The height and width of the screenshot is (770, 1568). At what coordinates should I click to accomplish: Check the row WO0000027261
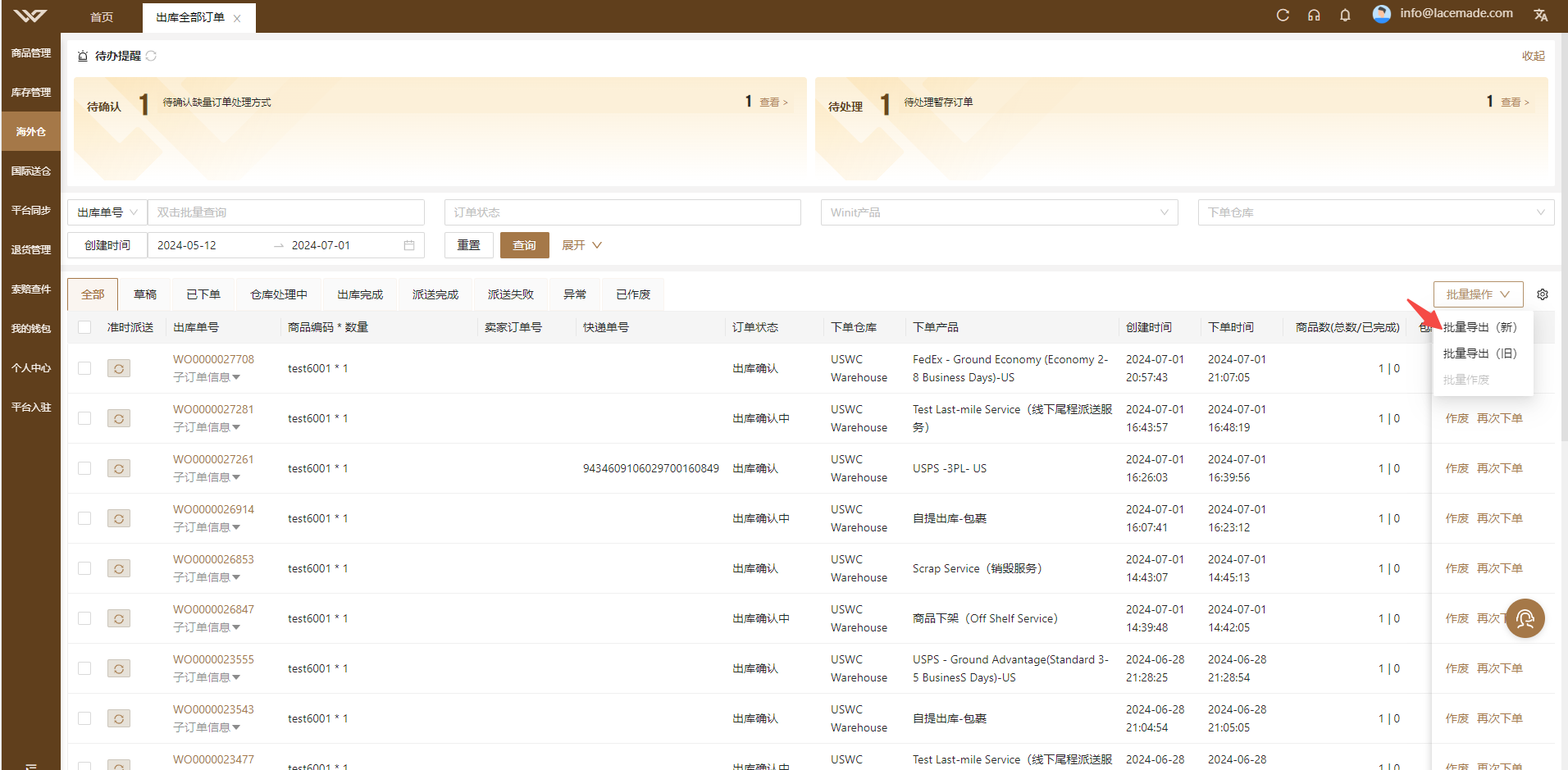84,468
